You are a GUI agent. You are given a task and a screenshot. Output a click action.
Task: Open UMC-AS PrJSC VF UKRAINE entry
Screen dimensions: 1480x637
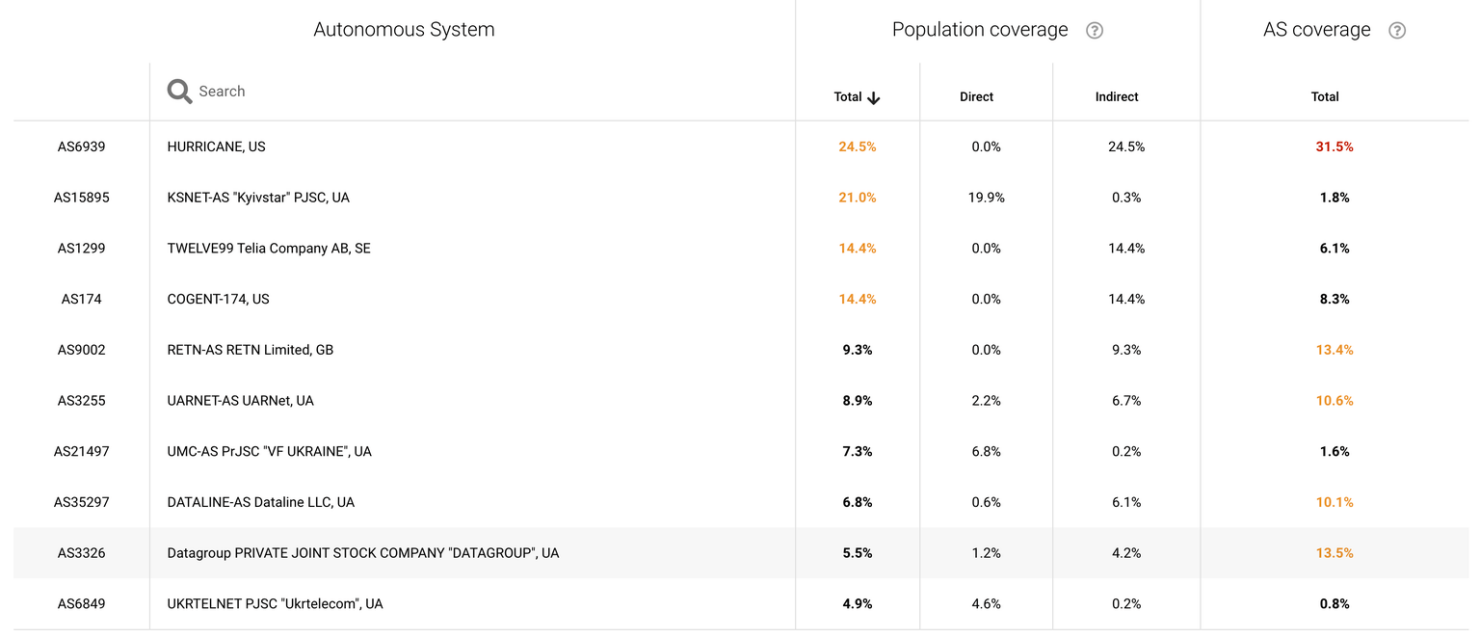tap(269, 452)
